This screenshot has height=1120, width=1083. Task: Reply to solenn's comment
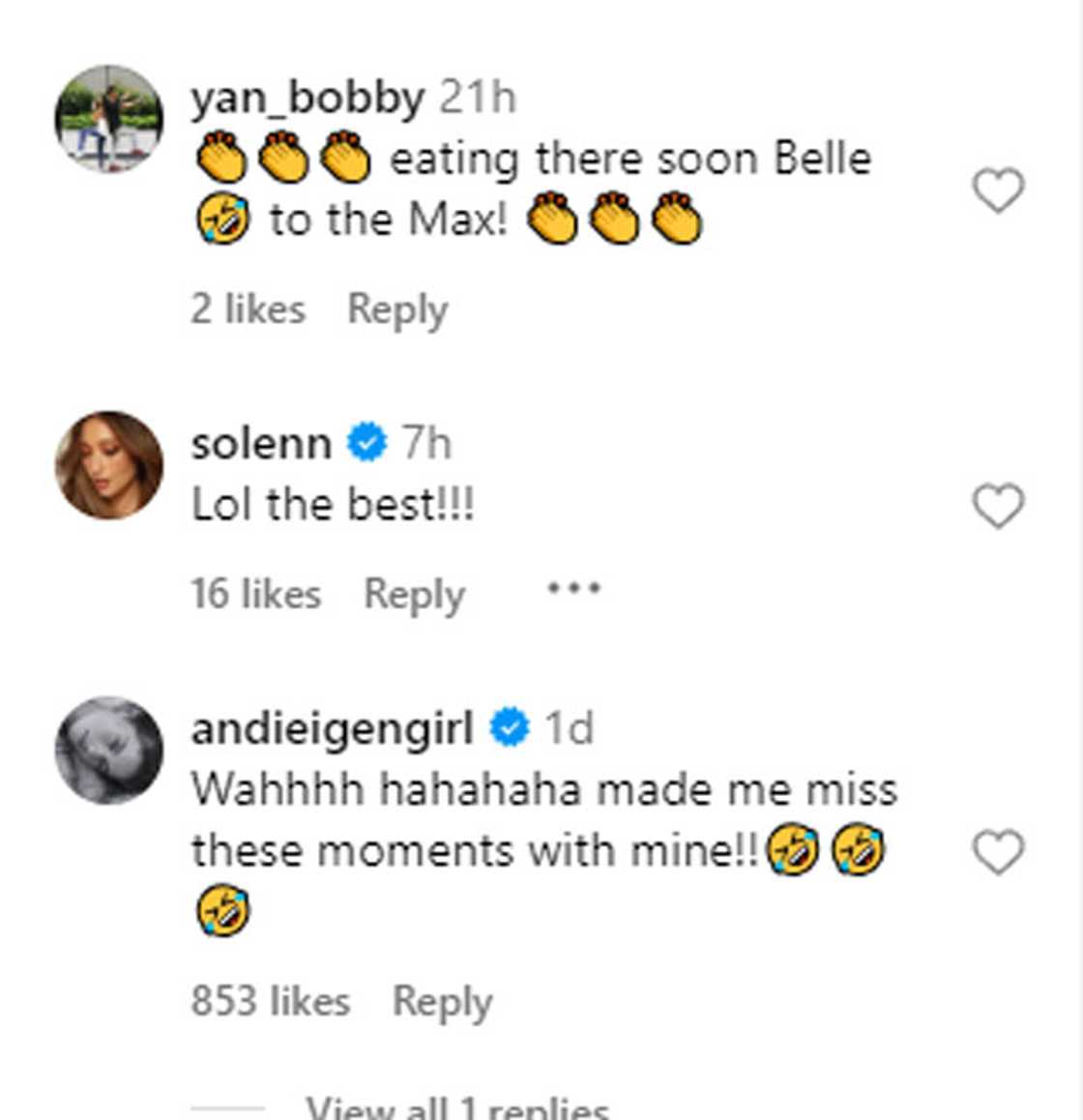(414, 594)
